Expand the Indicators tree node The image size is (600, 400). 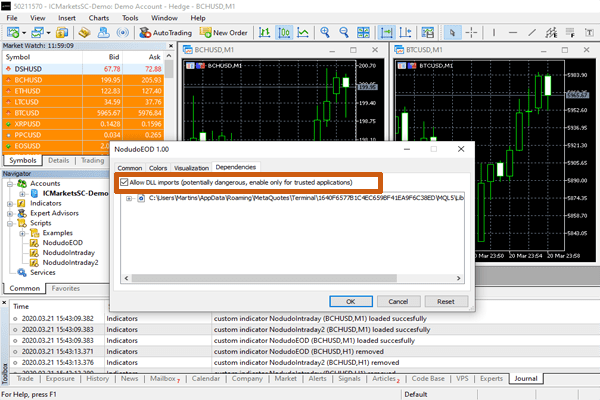pos(10,203)
